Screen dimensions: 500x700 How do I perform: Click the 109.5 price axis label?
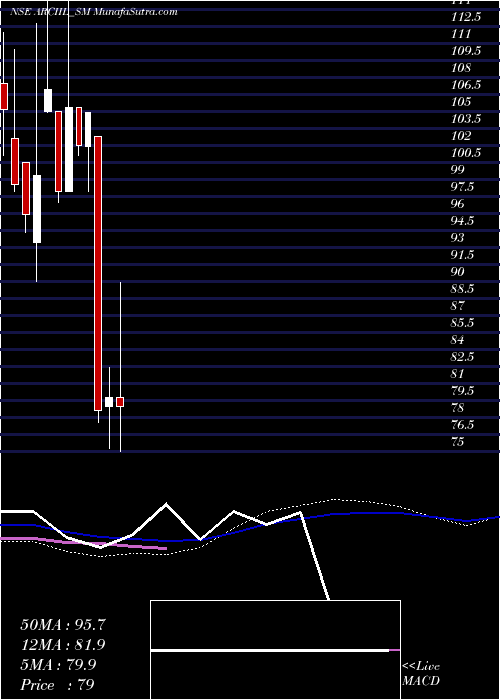466,51
